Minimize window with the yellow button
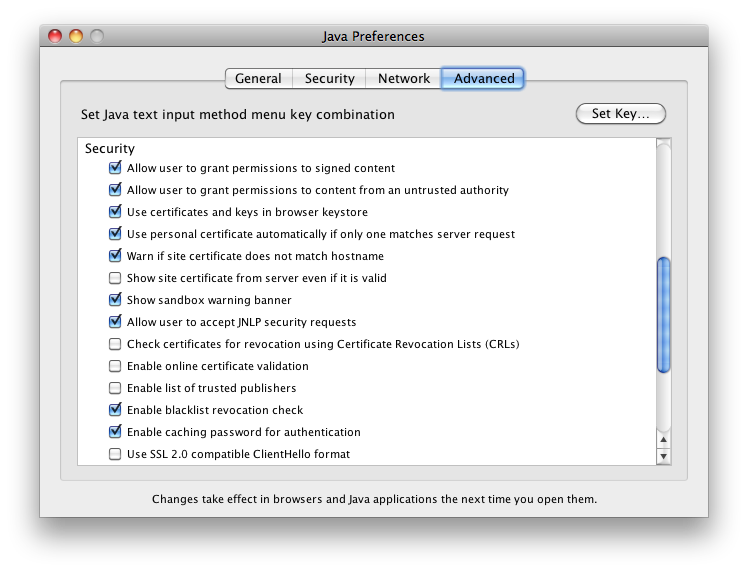The width and height of the screenshot is (748, 572). tap(76, 36)
